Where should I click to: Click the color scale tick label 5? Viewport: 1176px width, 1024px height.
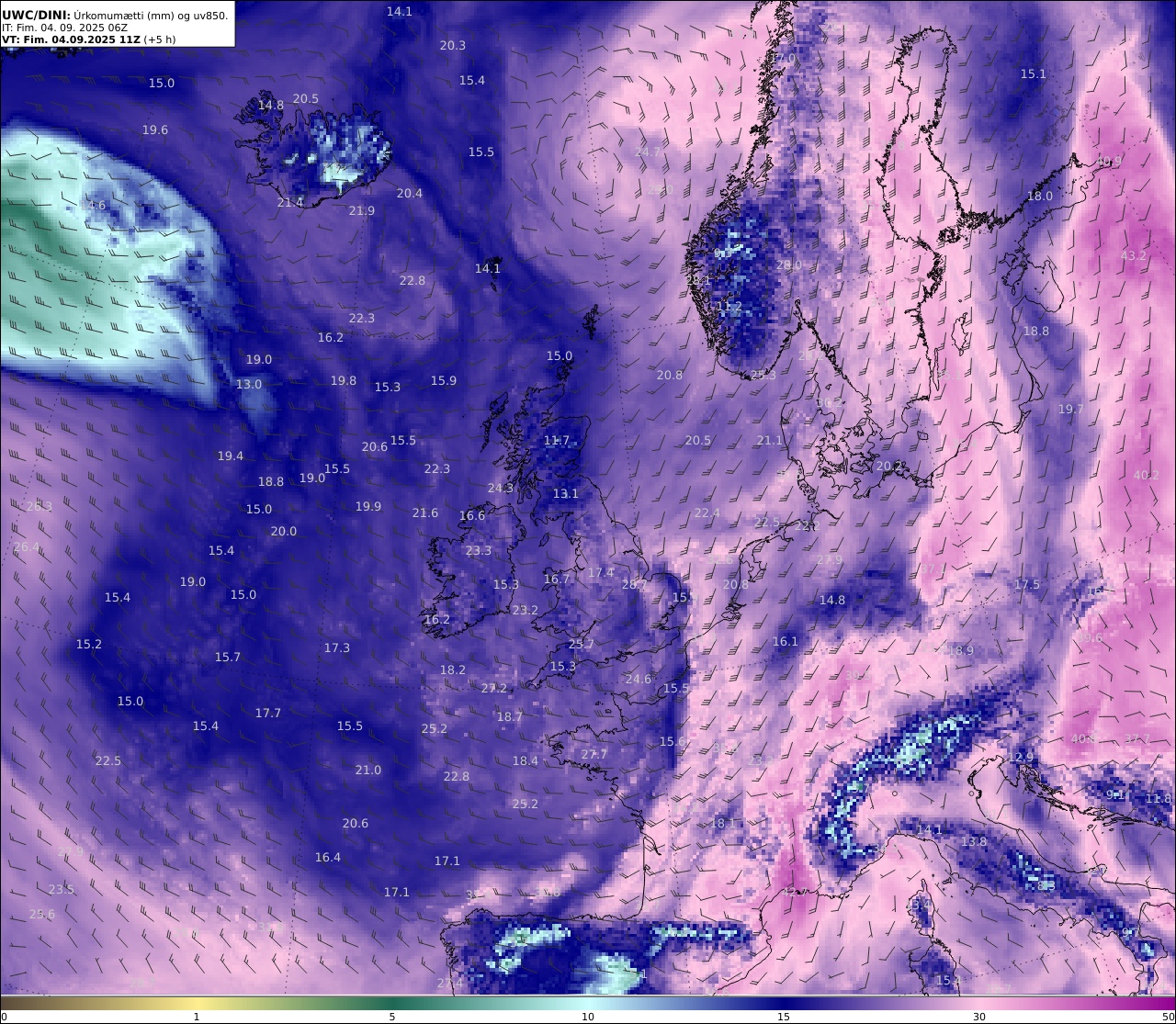click(x=392, y=1016)
